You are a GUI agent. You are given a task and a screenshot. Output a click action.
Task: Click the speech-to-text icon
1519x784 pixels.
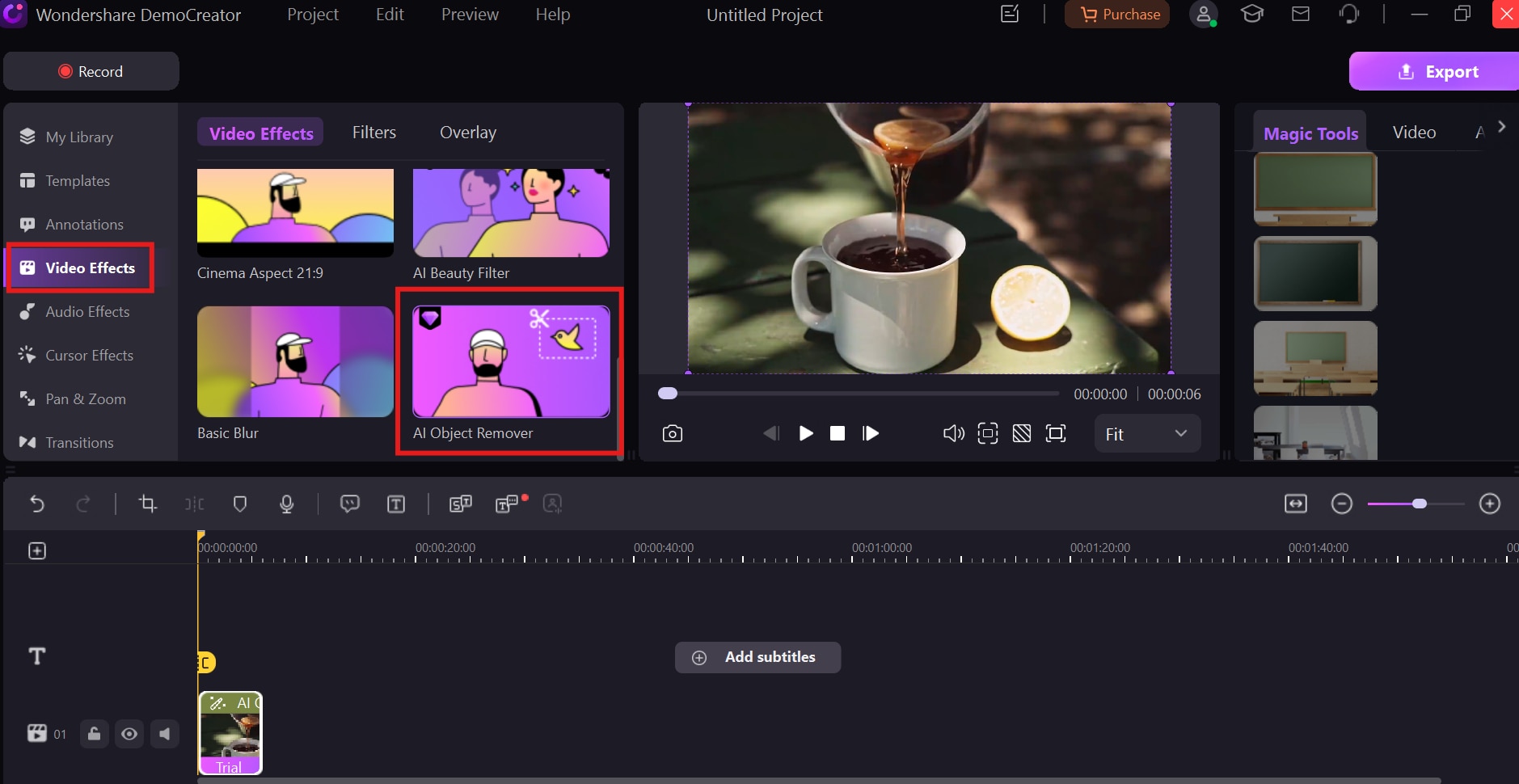[460, 504]
